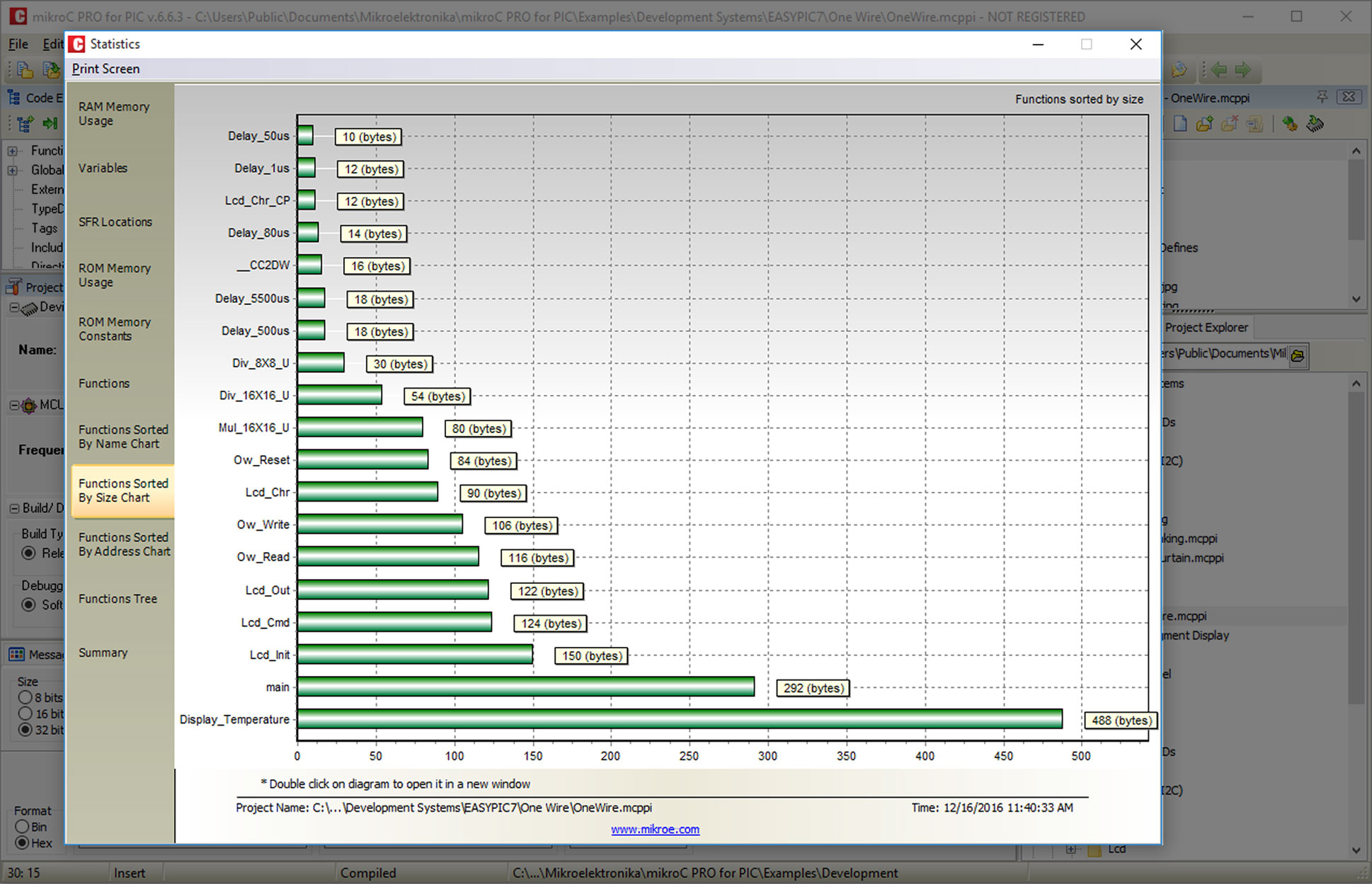Click green forward arrow in main toolbar
This screenshot has width=1372, height=884.
click(x=1243, y=69)
